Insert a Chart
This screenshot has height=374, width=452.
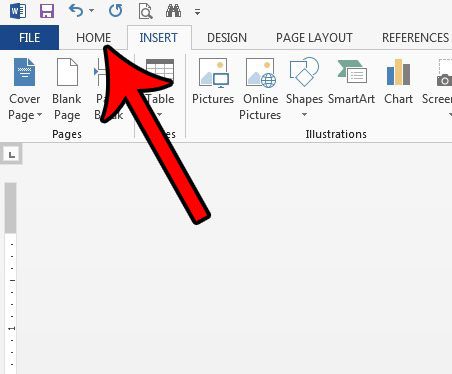(398, 82)
